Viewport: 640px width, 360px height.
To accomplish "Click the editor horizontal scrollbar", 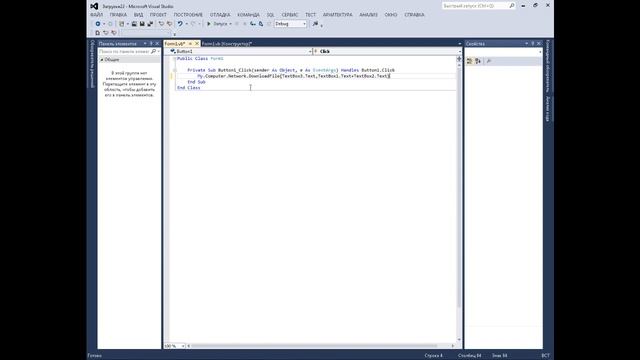I will click(314, 346).
